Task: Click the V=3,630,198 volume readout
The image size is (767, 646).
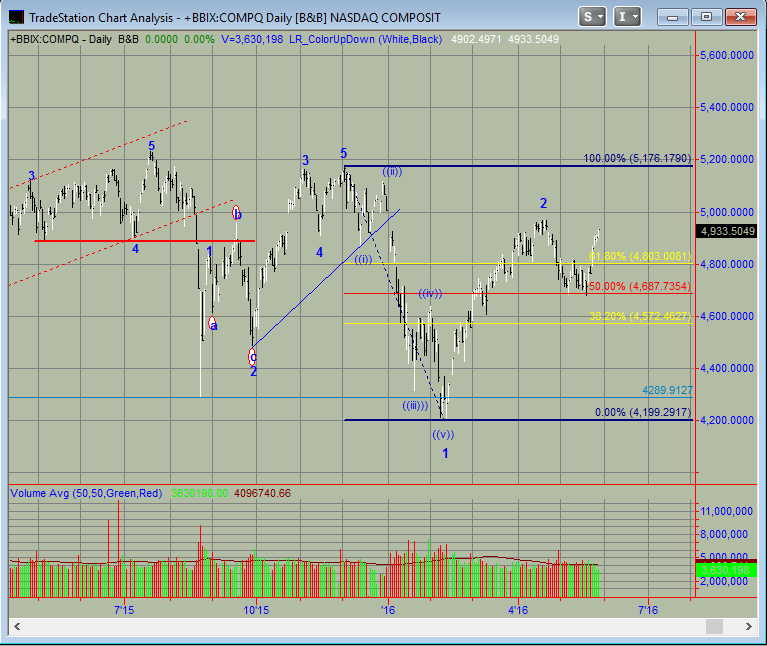Action: point(252,40)
